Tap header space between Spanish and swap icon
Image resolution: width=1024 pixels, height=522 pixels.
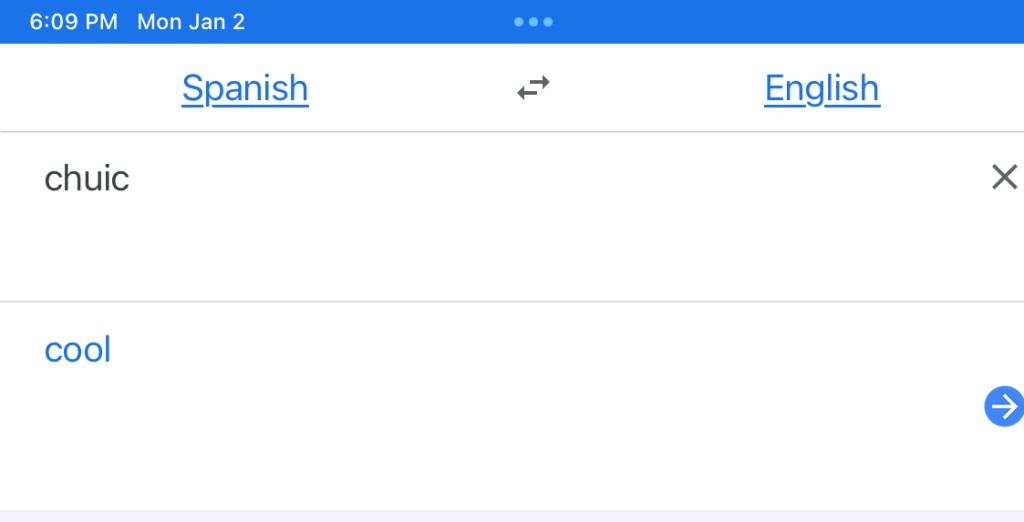click(410, 89)
